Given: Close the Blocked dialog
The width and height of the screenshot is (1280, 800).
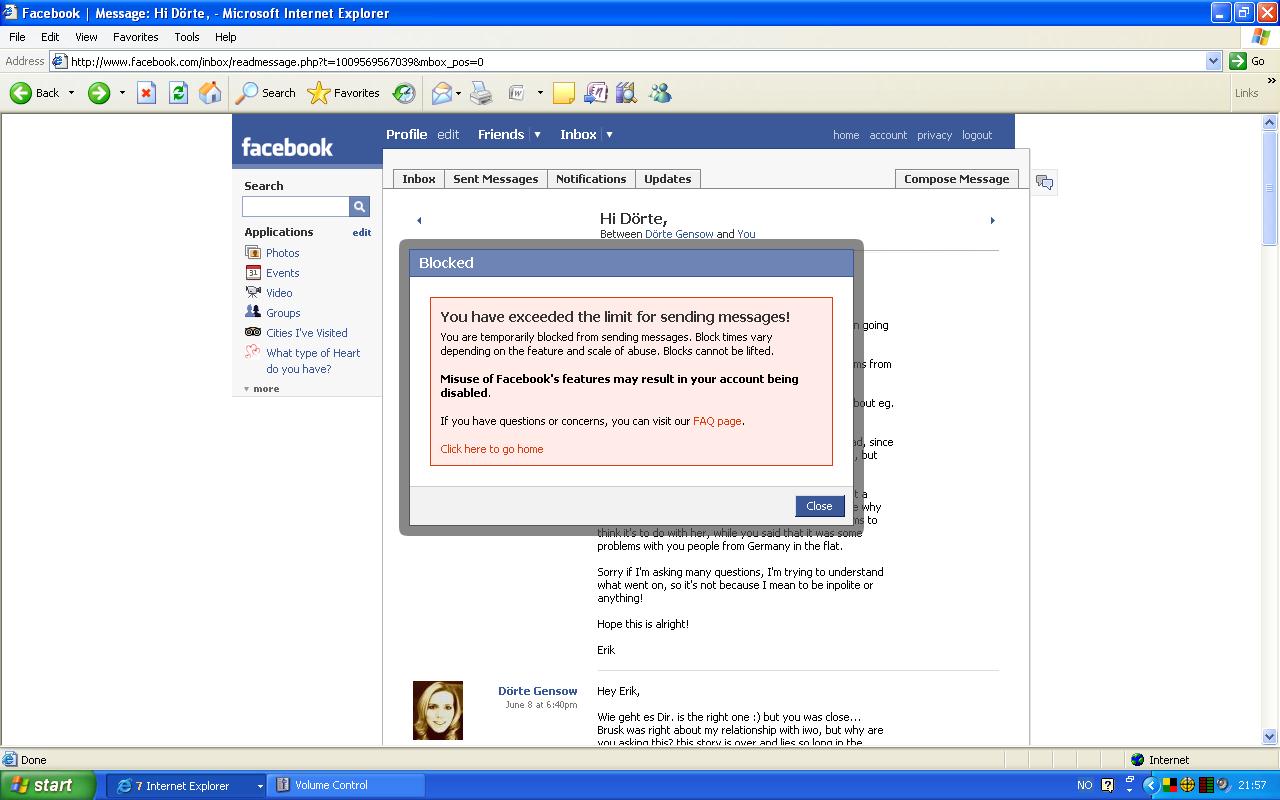Looking at the screenshot, I should tap(819, 506).
